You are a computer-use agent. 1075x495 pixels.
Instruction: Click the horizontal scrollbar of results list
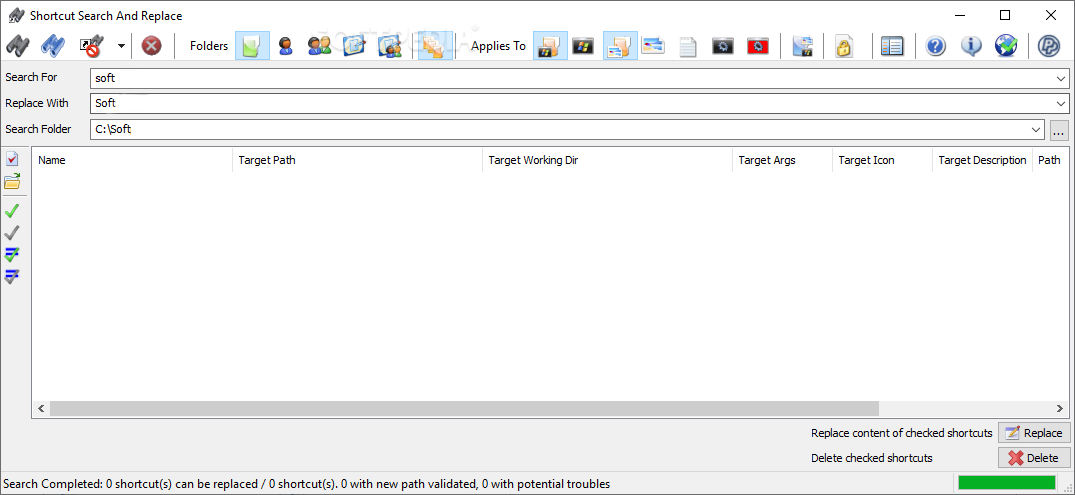[464, 408]
